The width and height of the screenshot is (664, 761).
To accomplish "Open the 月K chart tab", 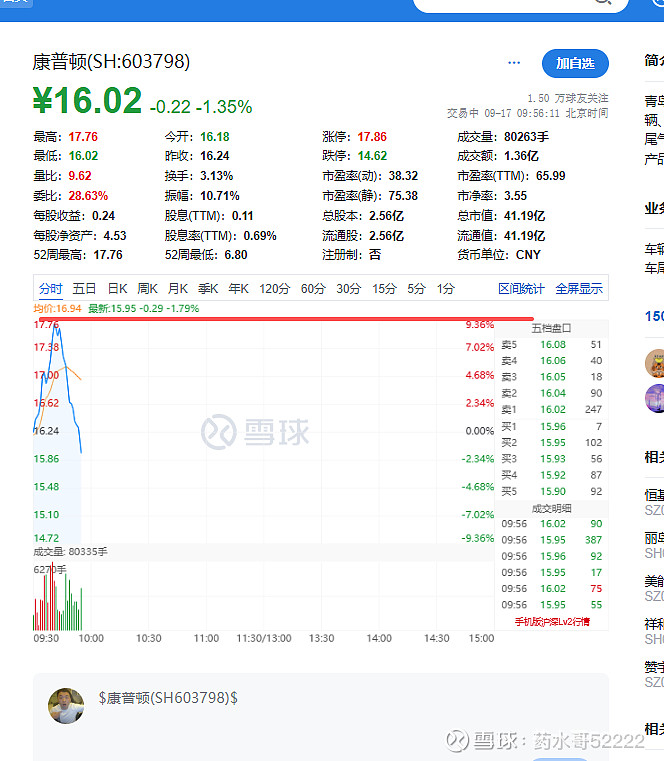I will 178,289.
